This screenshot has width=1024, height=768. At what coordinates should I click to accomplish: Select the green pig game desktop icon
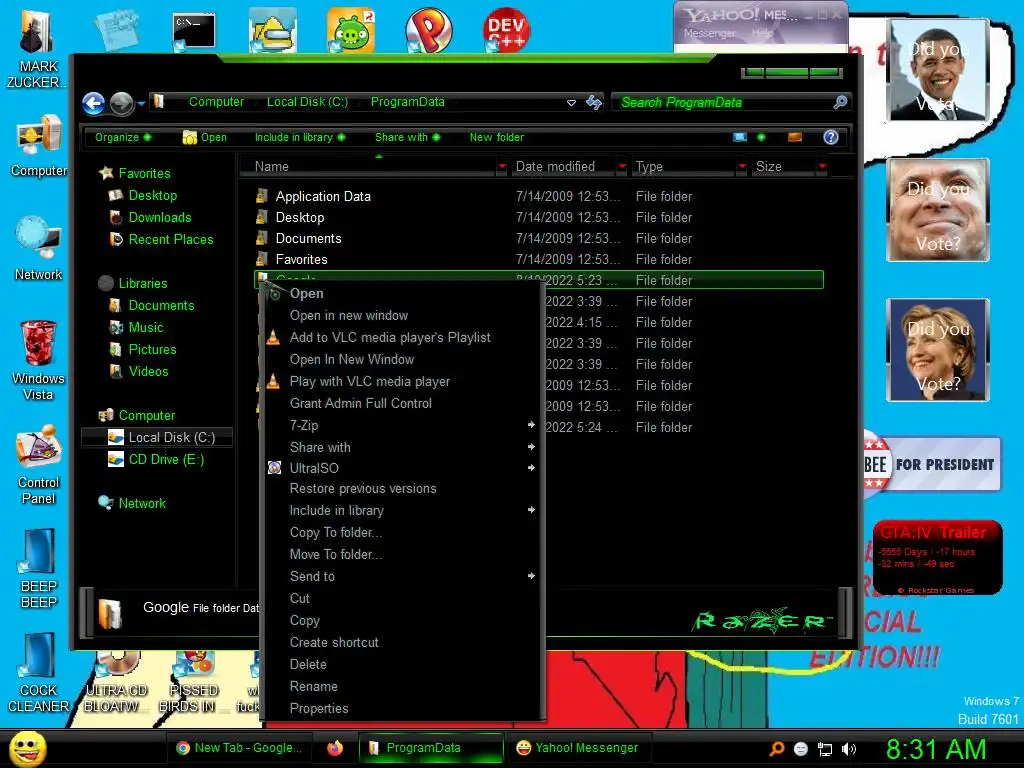[351, 30]
